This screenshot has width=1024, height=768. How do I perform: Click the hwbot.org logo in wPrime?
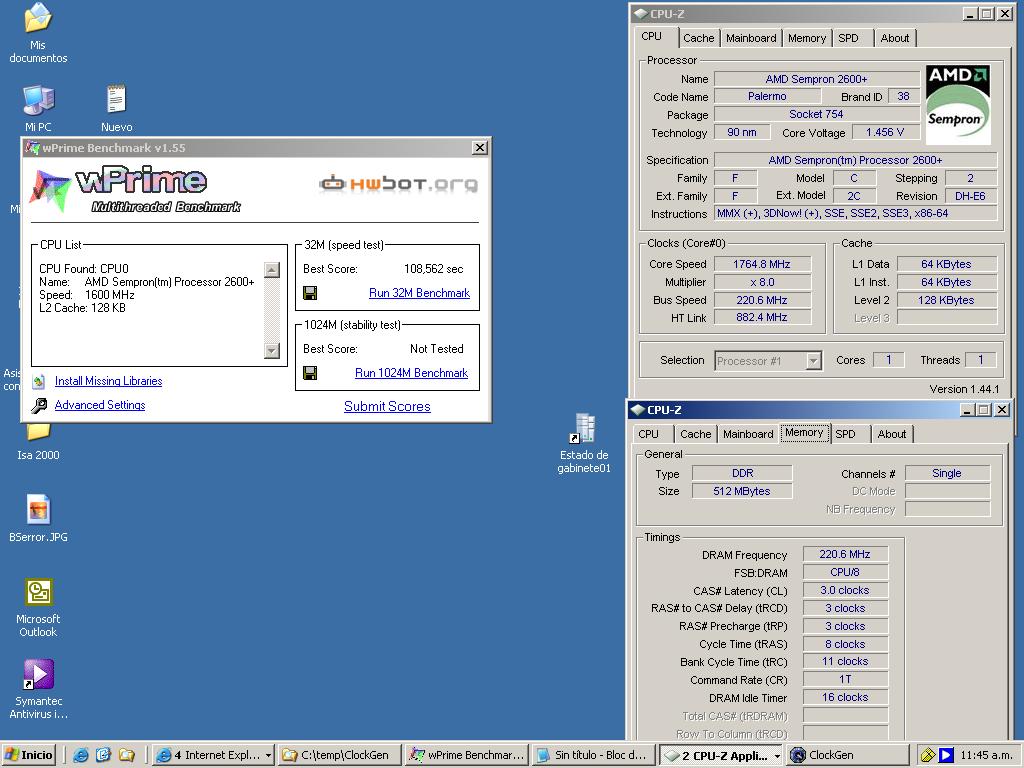coord(399,184)
